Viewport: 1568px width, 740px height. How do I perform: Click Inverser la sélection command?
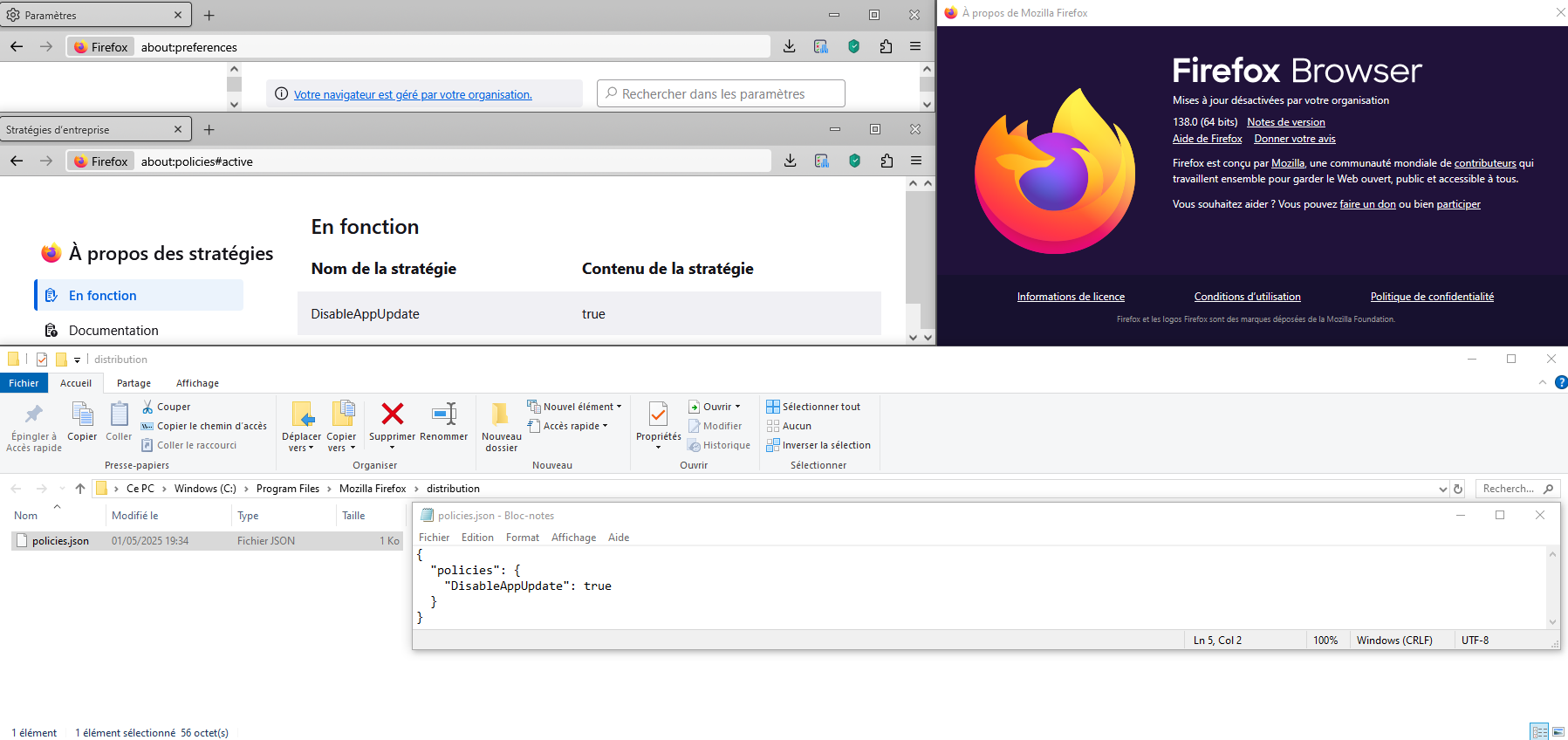coord(818,445)
